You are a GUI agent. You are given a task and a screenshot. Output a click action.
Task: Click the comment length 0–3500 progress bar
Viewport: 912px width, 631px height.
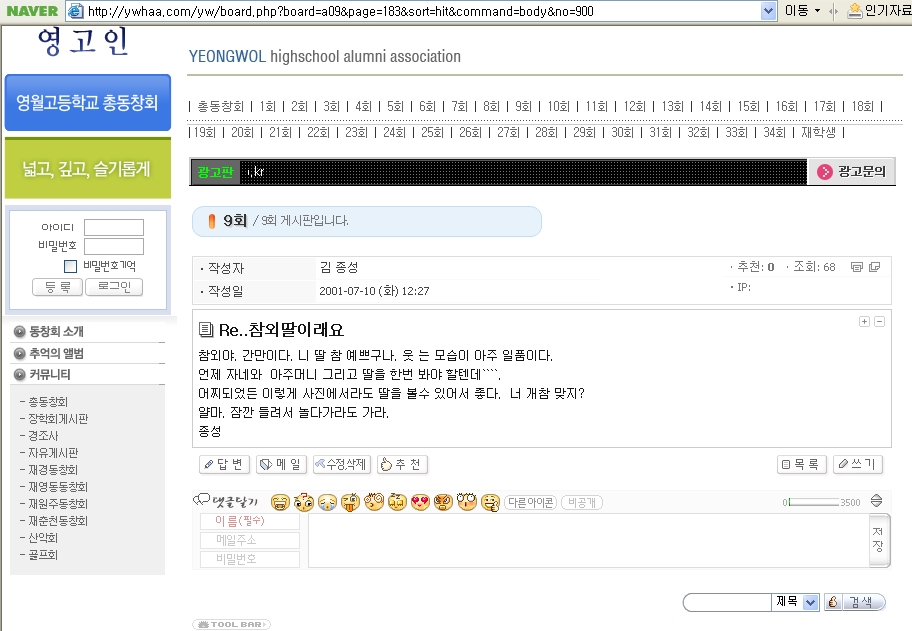click(814, 502)
